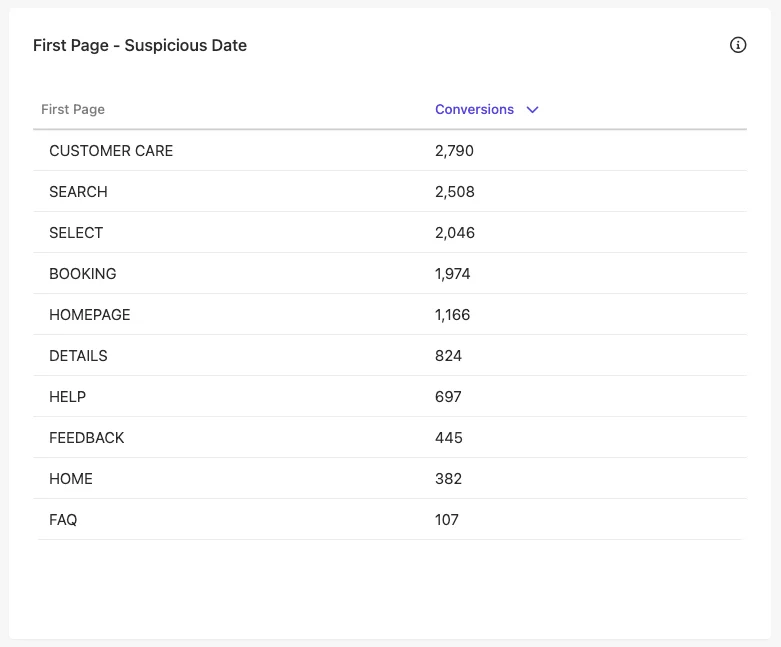Click the First Page - Suspicious Date title
Image resolution: width=781 pixels, height=647 pixels.
point(140,45)
